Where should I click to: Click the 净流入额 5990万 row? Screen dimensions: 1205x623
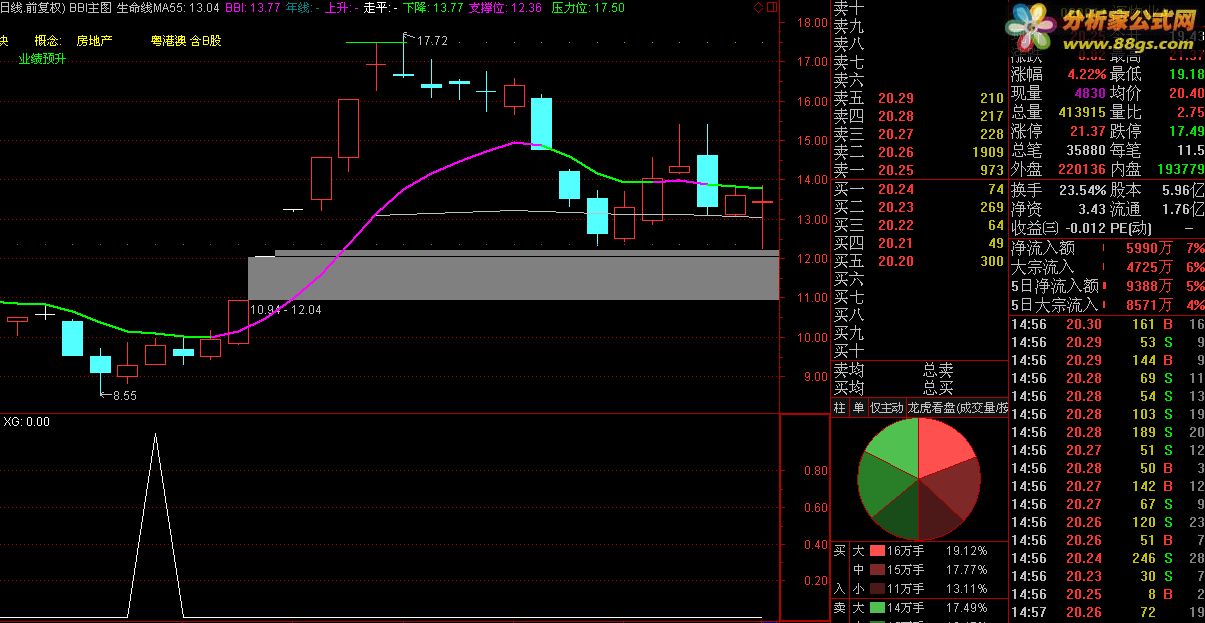point(1107,248)
